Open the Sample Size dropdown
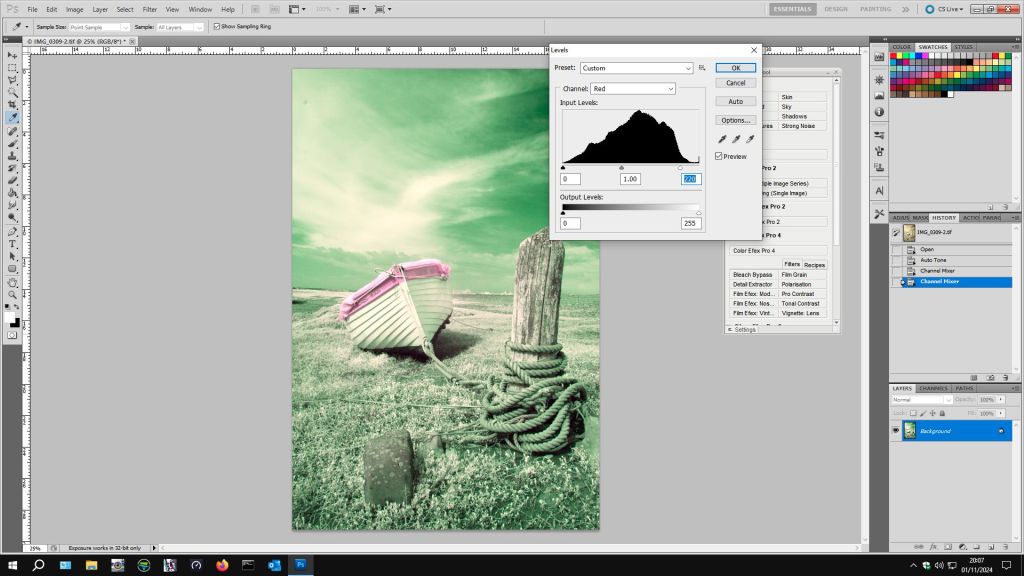1024x576 pixels. pyautogui.click(x=99, y=27)
